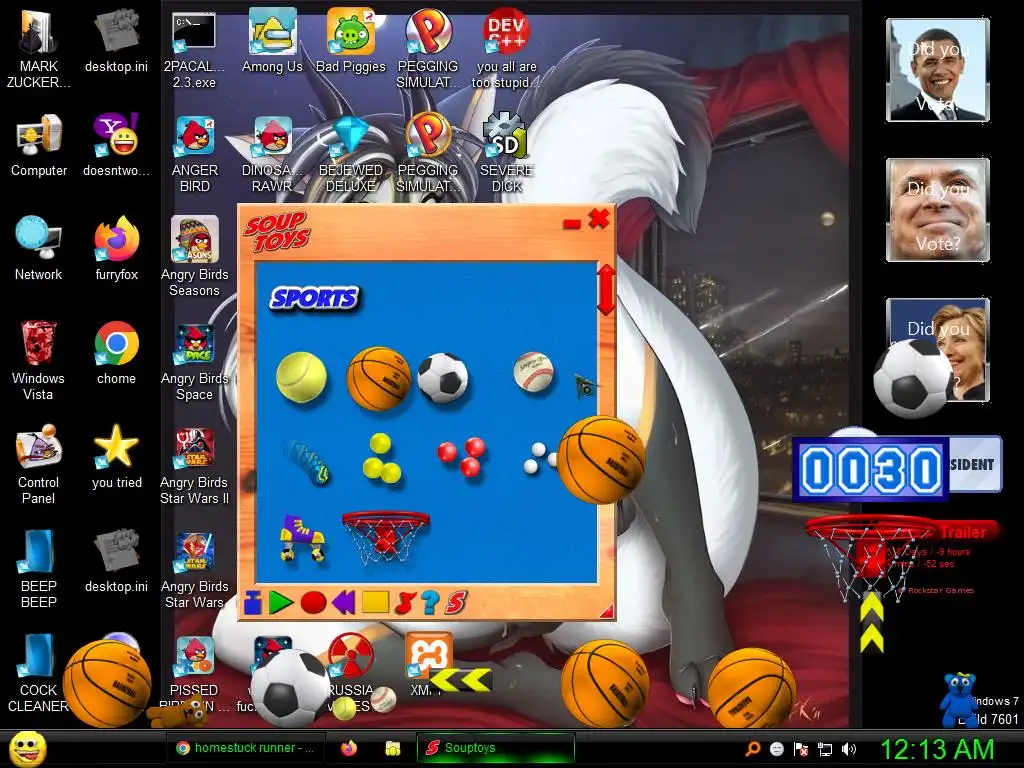Image resolution: width=1024 pixels, height=768 pixels.
Task: Open the Among Us desktop icon
Action: [x=272, y=41]
